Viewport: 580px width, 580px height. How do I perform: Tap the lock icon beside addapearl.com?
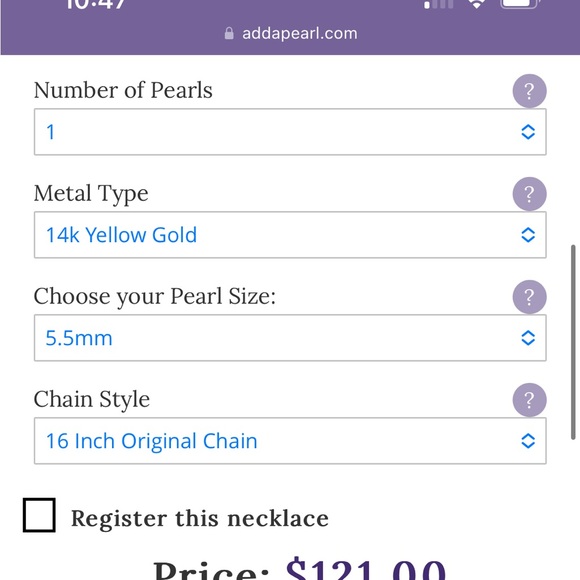229,33
